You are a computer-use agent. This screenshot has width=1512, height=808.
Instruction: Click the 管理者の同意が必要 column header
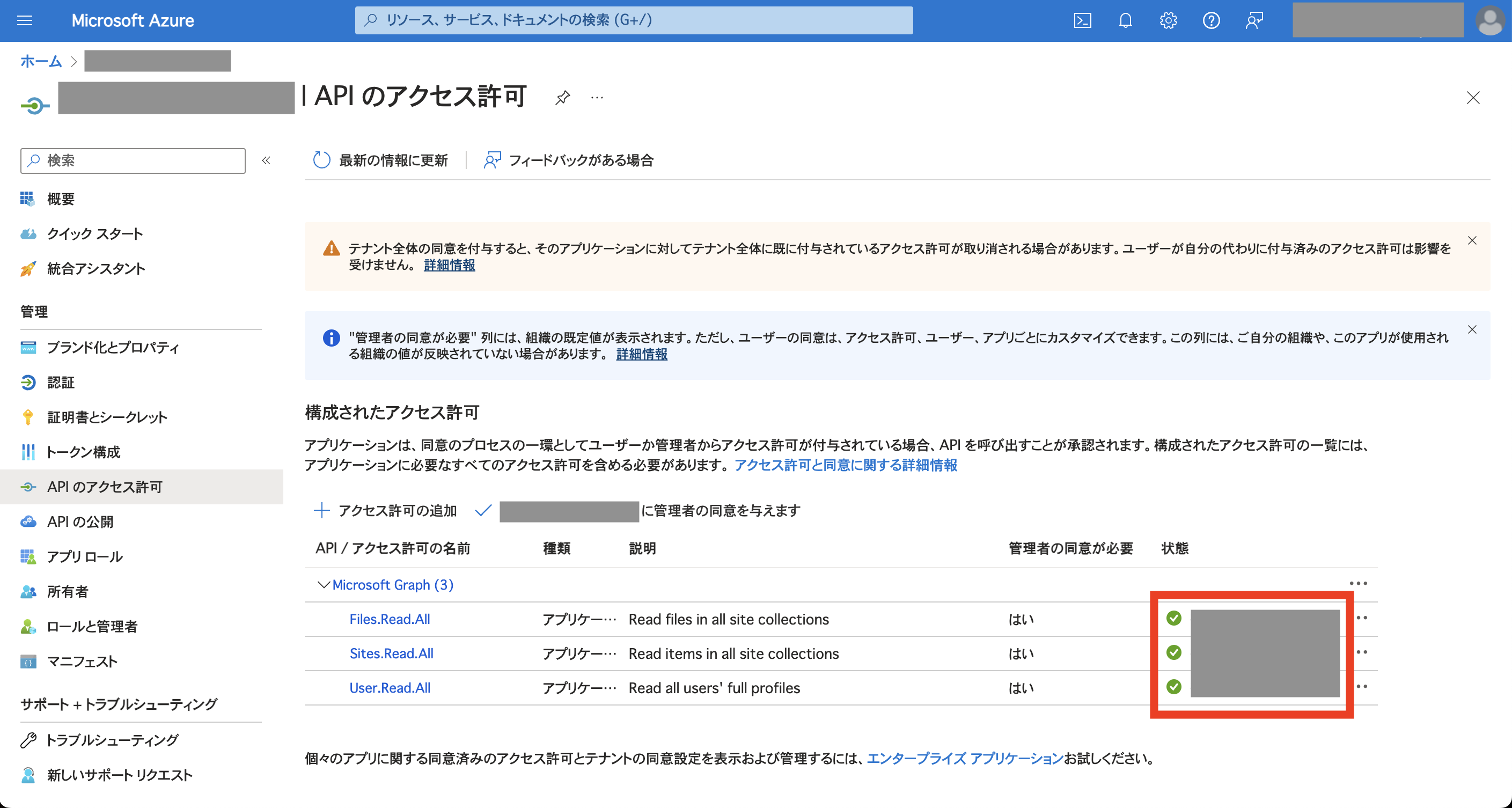click(1070, 549)
